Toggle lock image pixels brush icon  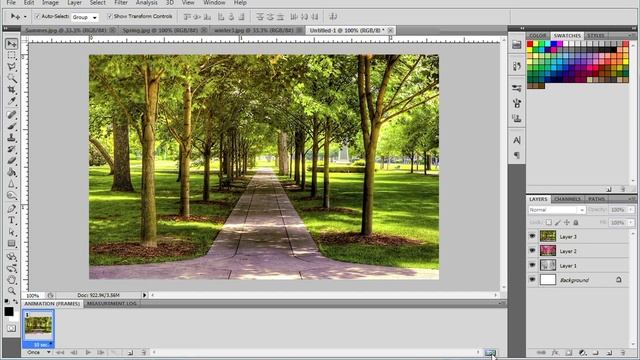pyautogui.click(x=558, y=222)
